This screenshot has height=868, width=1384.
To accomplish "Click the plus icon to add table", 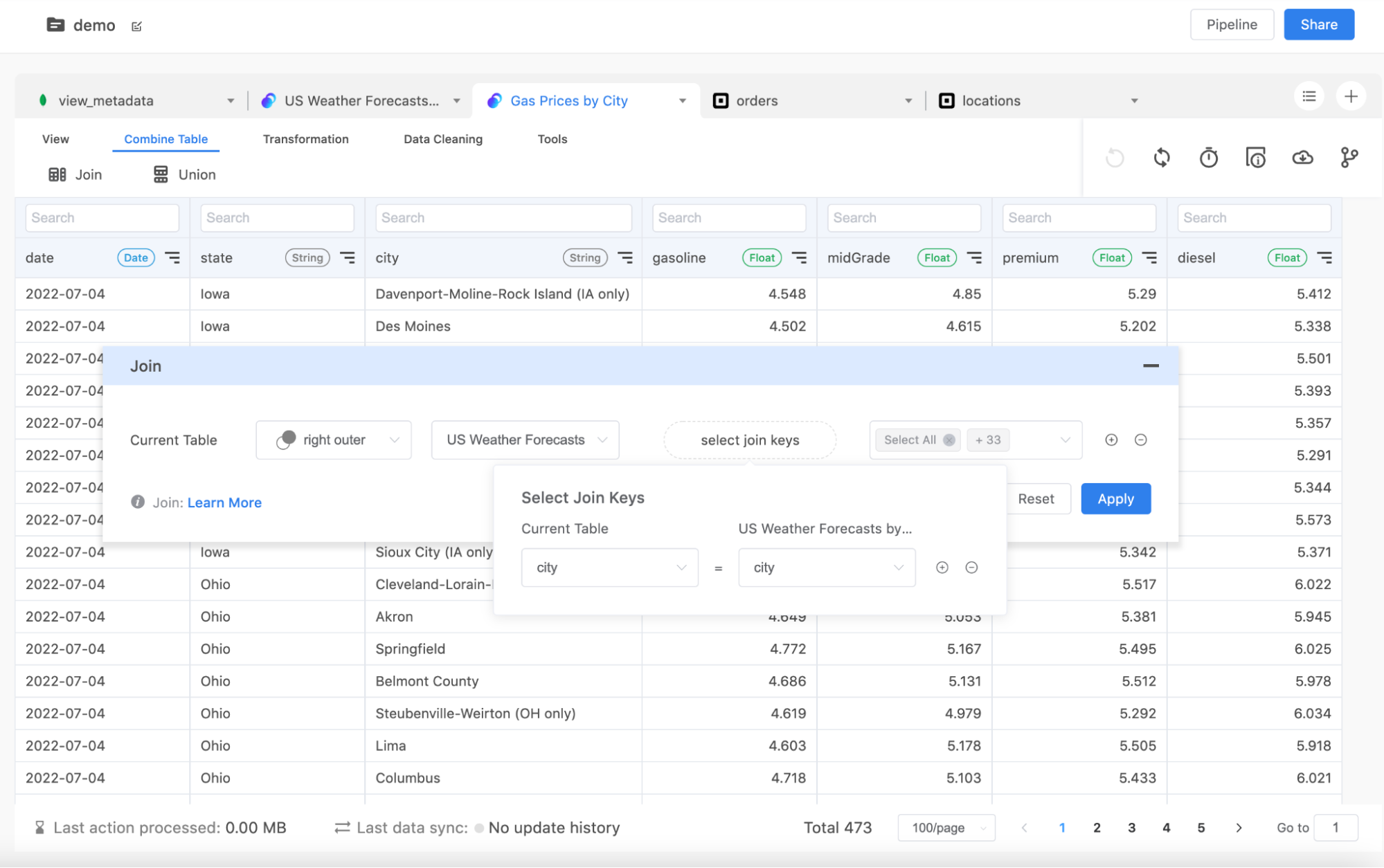I will pos(1351,97).
